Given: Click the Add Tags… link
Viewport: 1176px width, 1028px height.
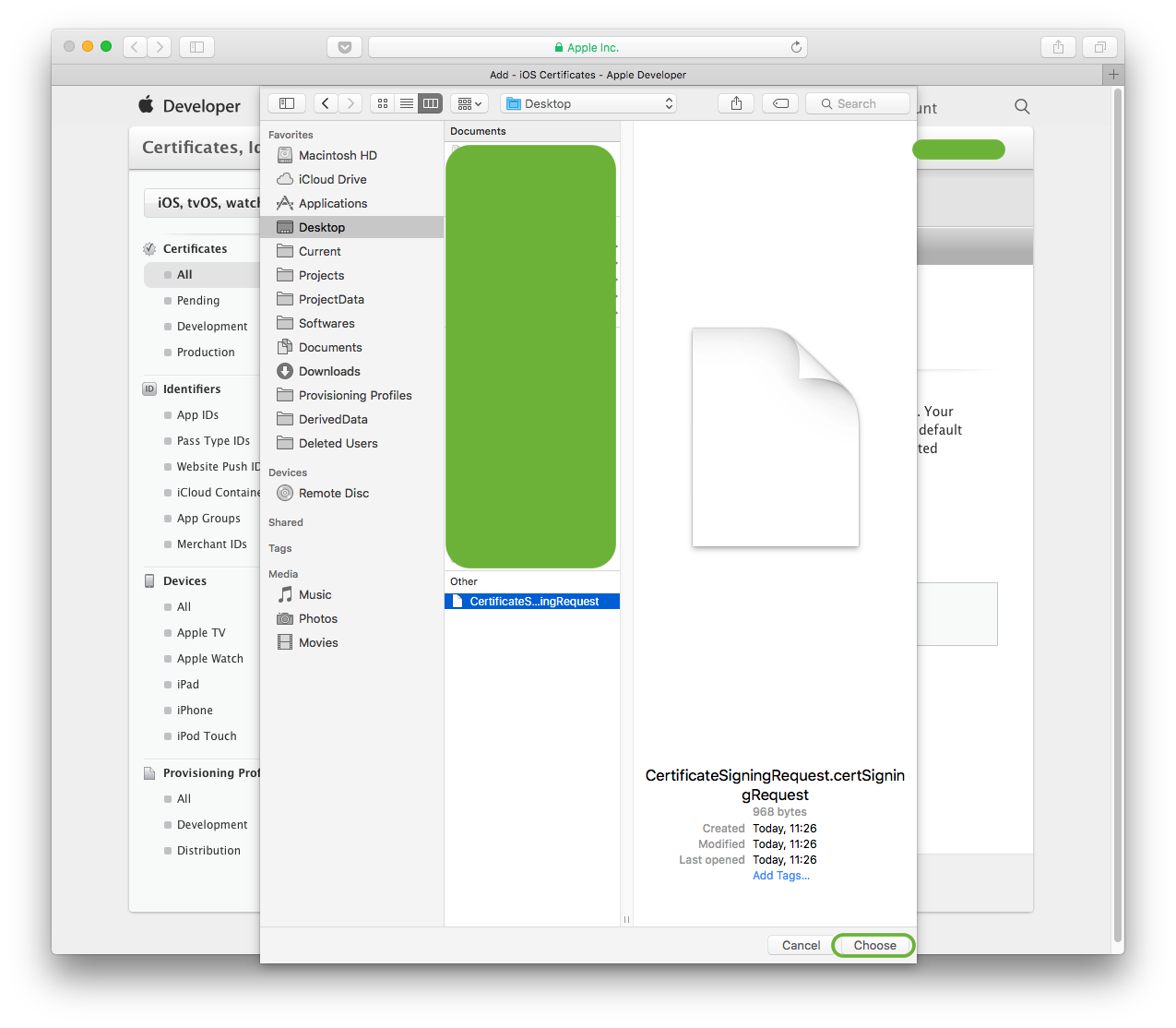Looking at the screenshot, I should 781,876.
